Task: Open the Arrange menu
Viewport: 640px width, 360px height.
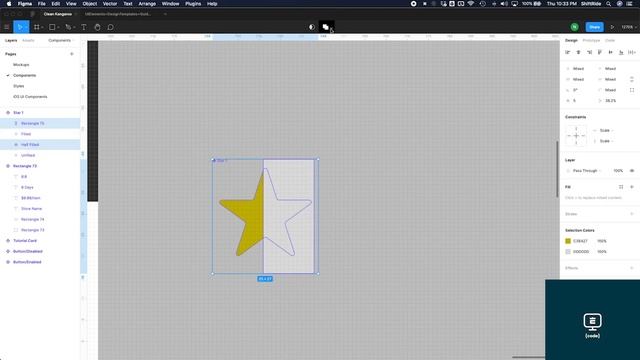Action: coord(147,4)
